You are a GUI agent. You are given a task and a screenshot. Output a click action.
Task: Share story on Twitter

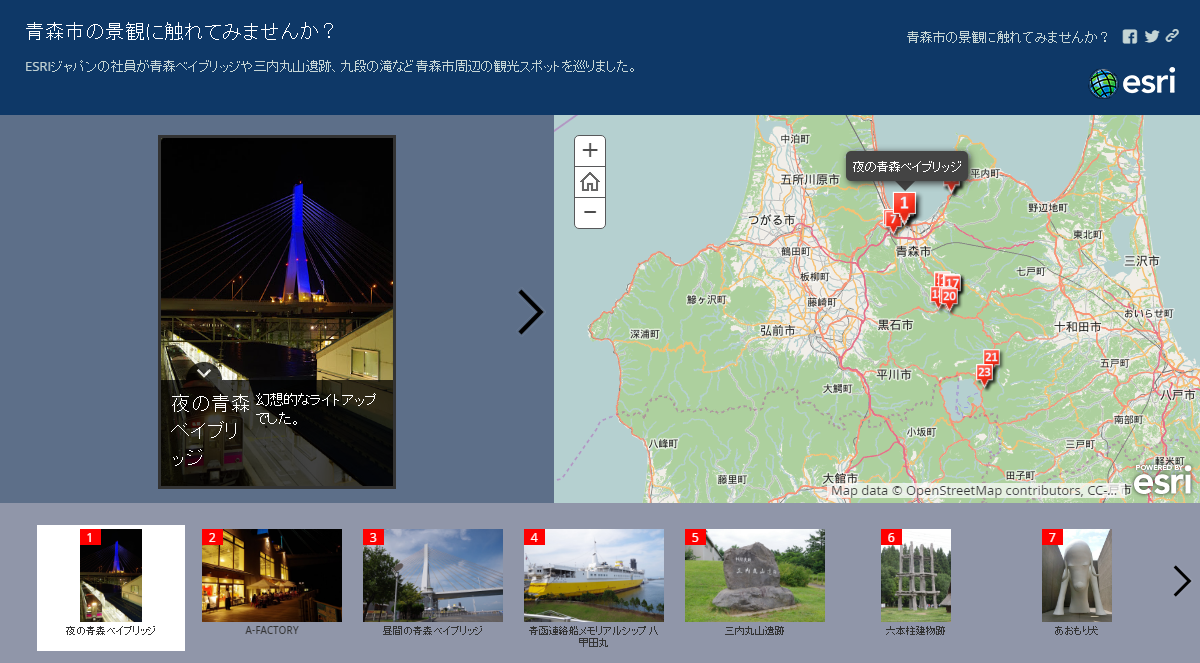[1152, 37]
